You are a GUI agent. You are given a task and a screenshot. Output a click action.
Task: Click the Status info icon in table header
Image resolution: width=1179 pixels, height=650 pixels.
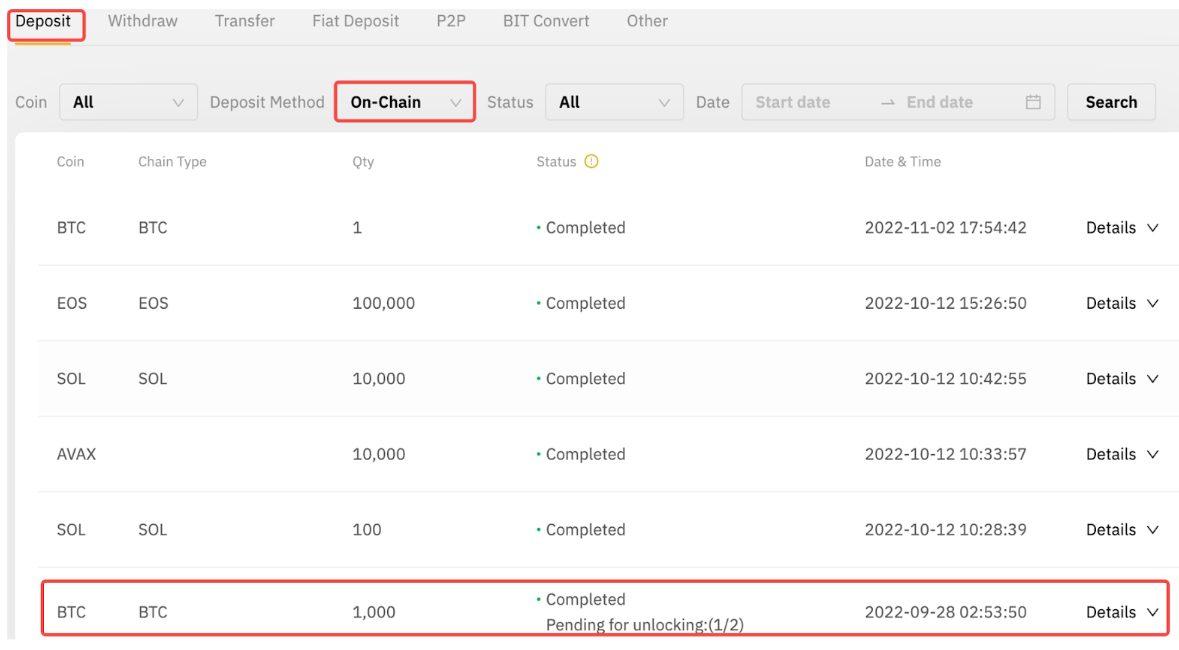coord(591,162)
